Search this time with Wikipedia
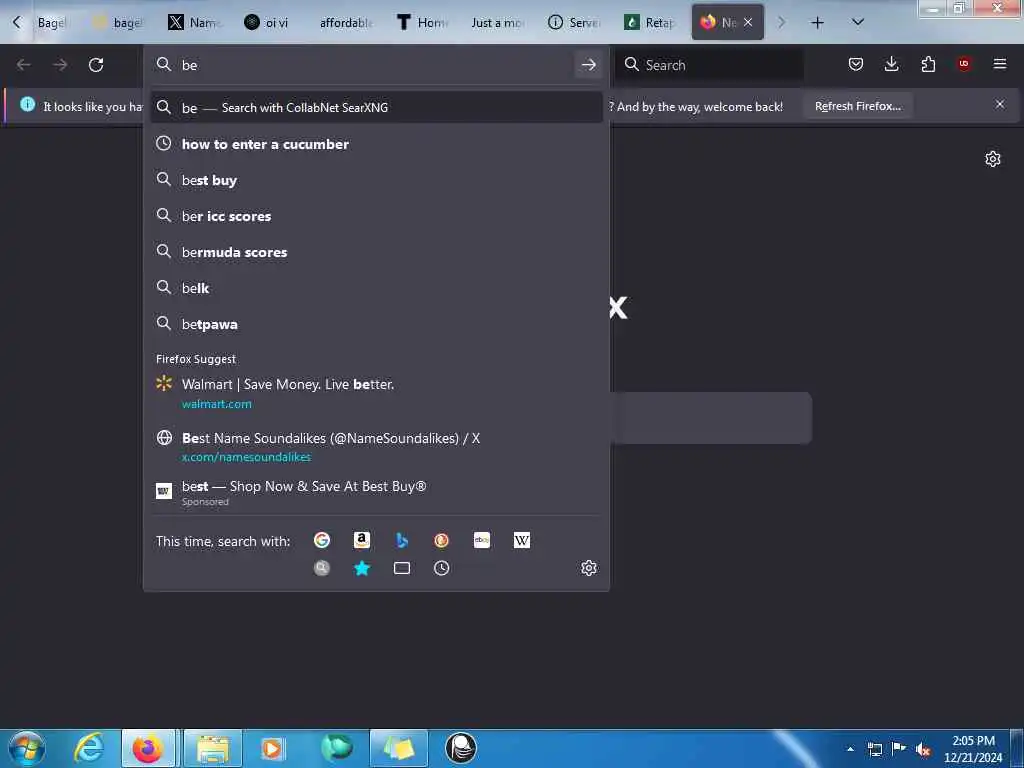The height and width of the screenshot is (768, 1024). pyautogui.click(x=522, y=540)
